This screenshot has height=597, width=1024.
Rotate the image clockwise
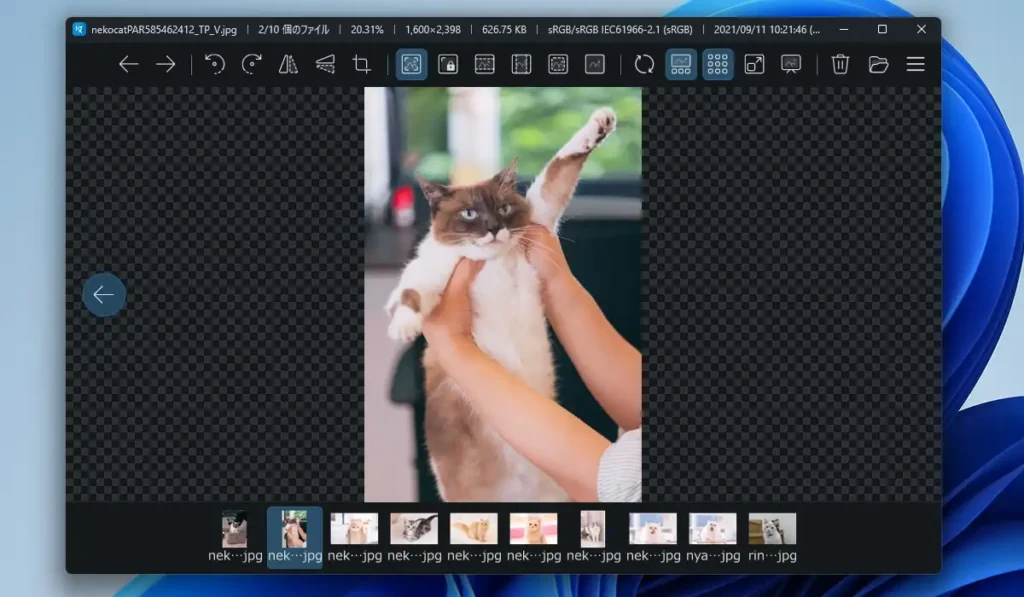pos(250,64)
